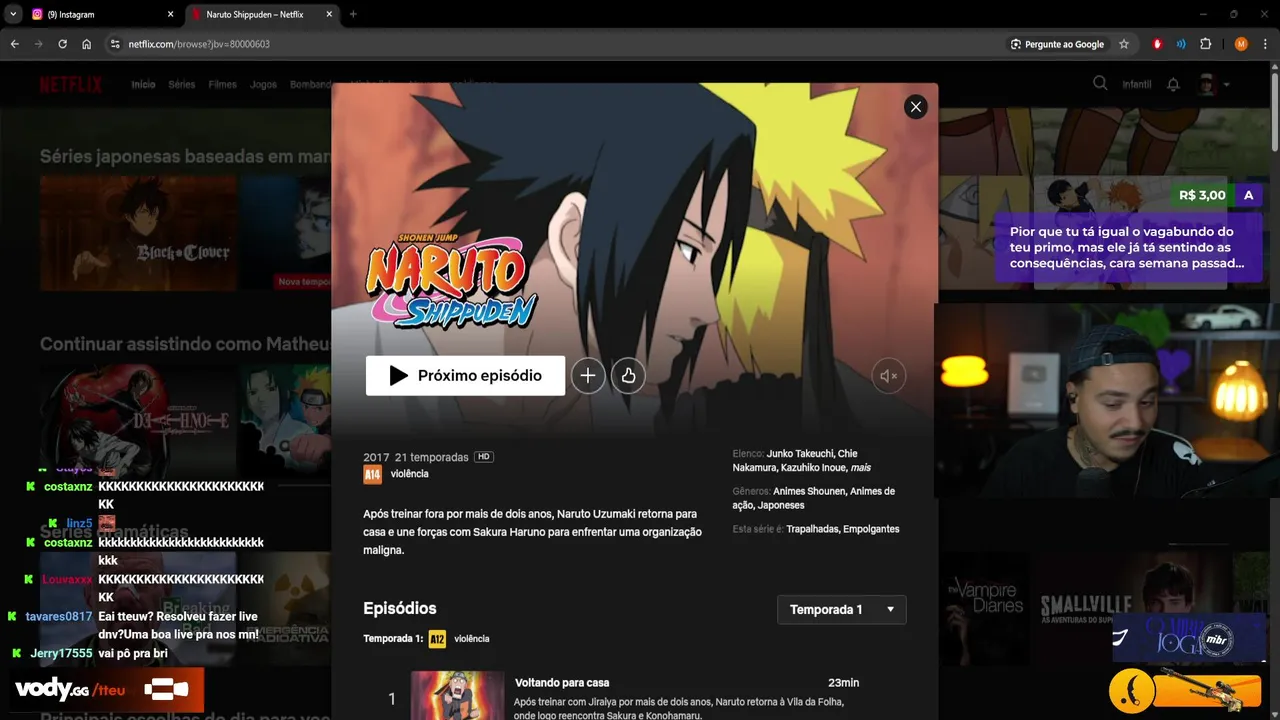
Task: Click the A14 age rating badge
Action: [372, 474]
